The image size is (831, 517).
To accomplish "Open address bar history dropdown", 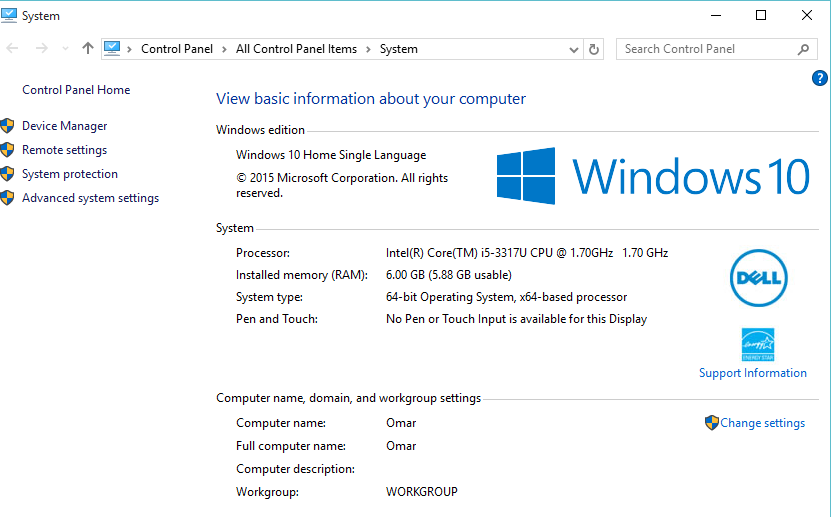I will tap(573, 49).
